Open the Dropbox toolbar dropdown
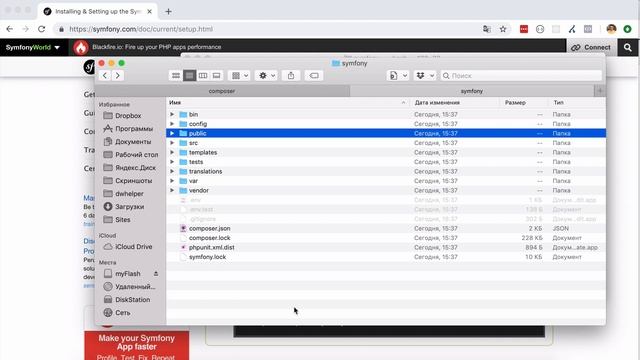 pos(425,76)
